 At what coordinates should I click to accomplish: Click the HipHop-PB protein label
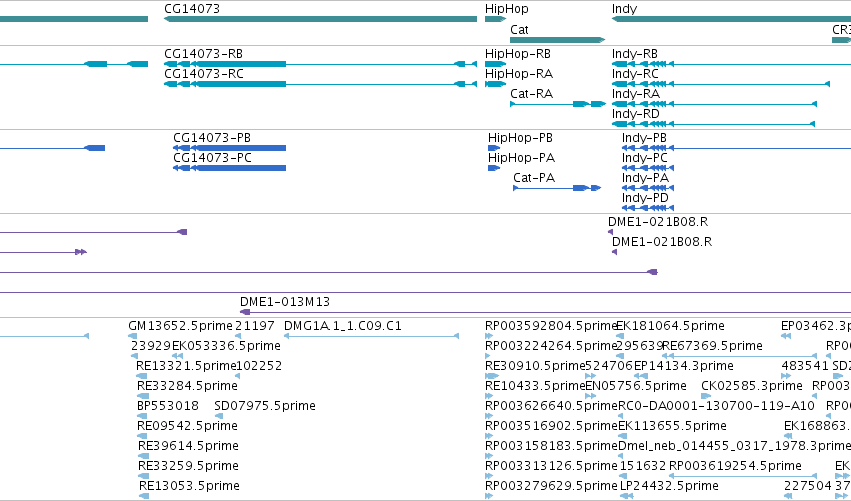[520, 138]
